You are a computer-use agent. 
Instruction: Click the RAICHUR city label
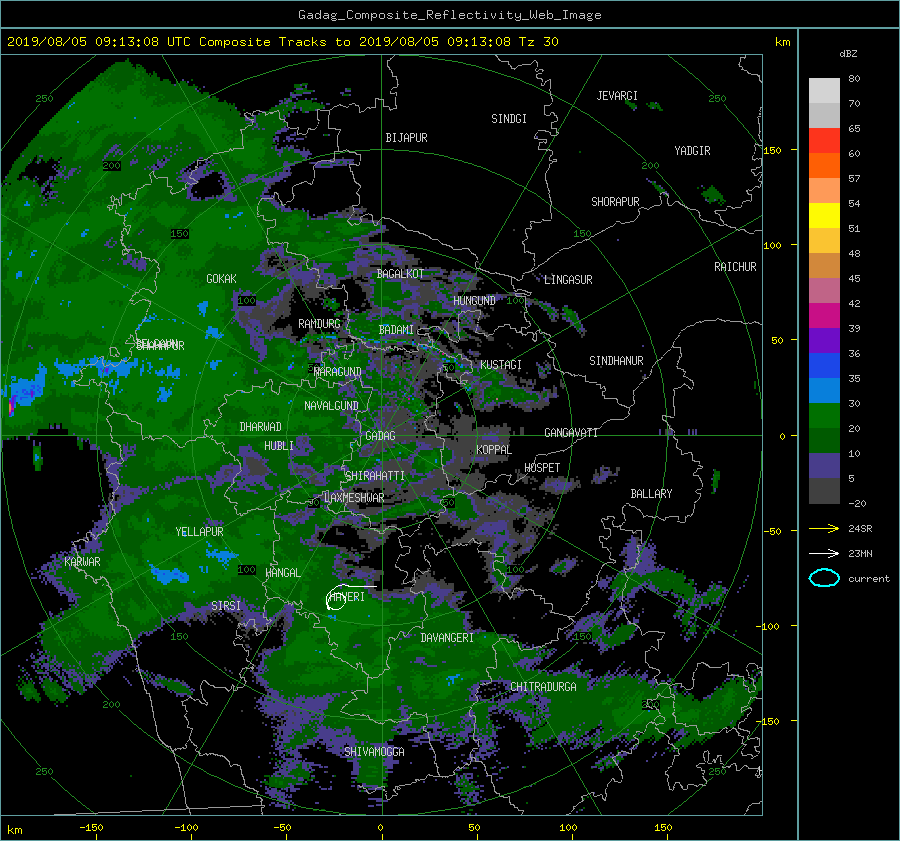tap(735, 267)
